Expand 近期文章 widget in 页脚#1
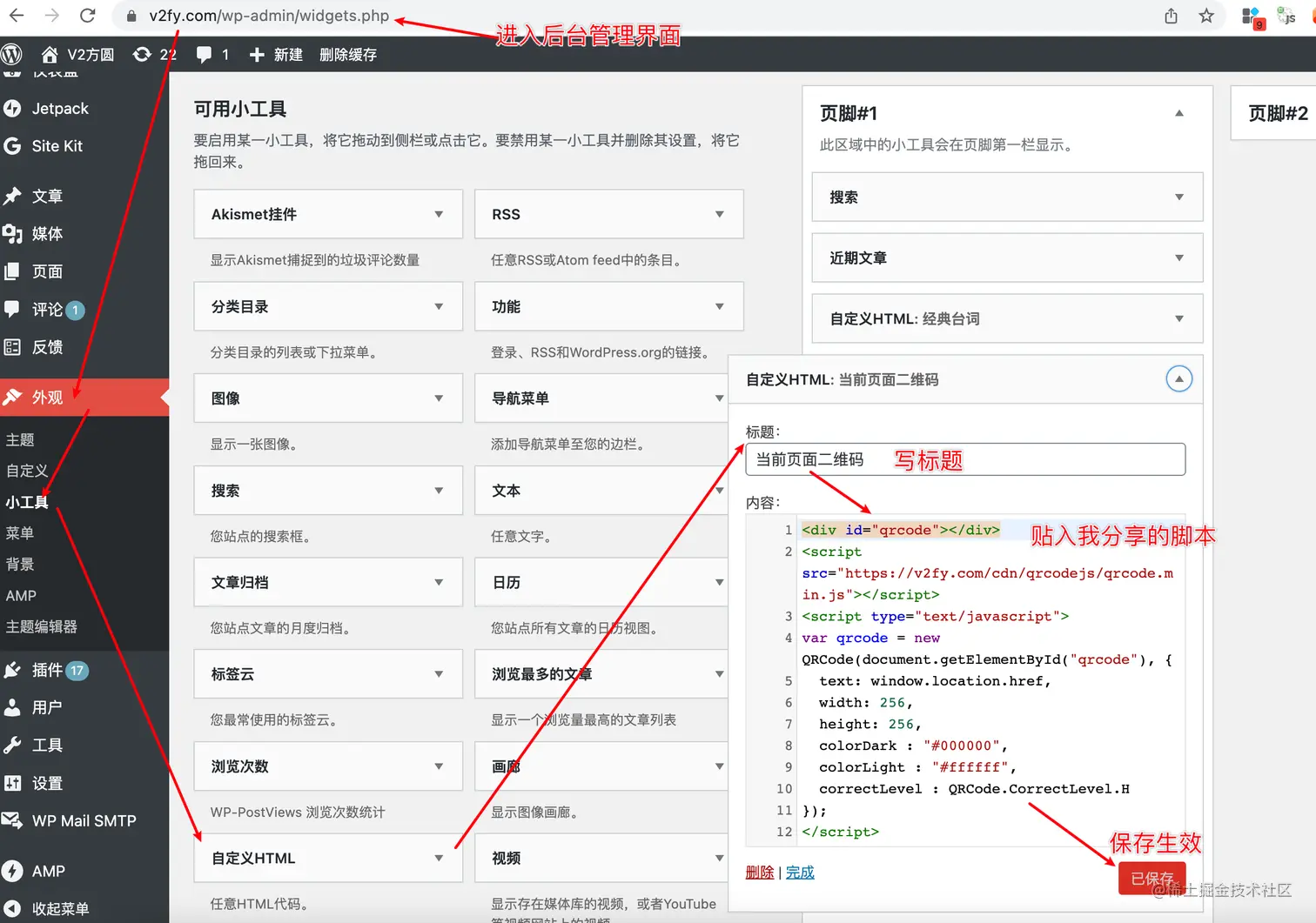The image size is (1316, 923). (1179, 258)
